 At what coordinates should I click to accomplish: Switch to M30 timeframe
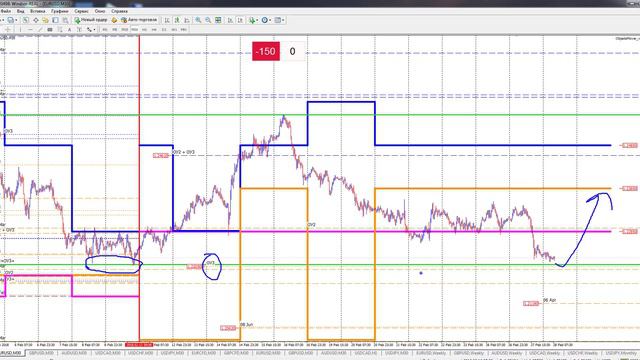(134, 29)
